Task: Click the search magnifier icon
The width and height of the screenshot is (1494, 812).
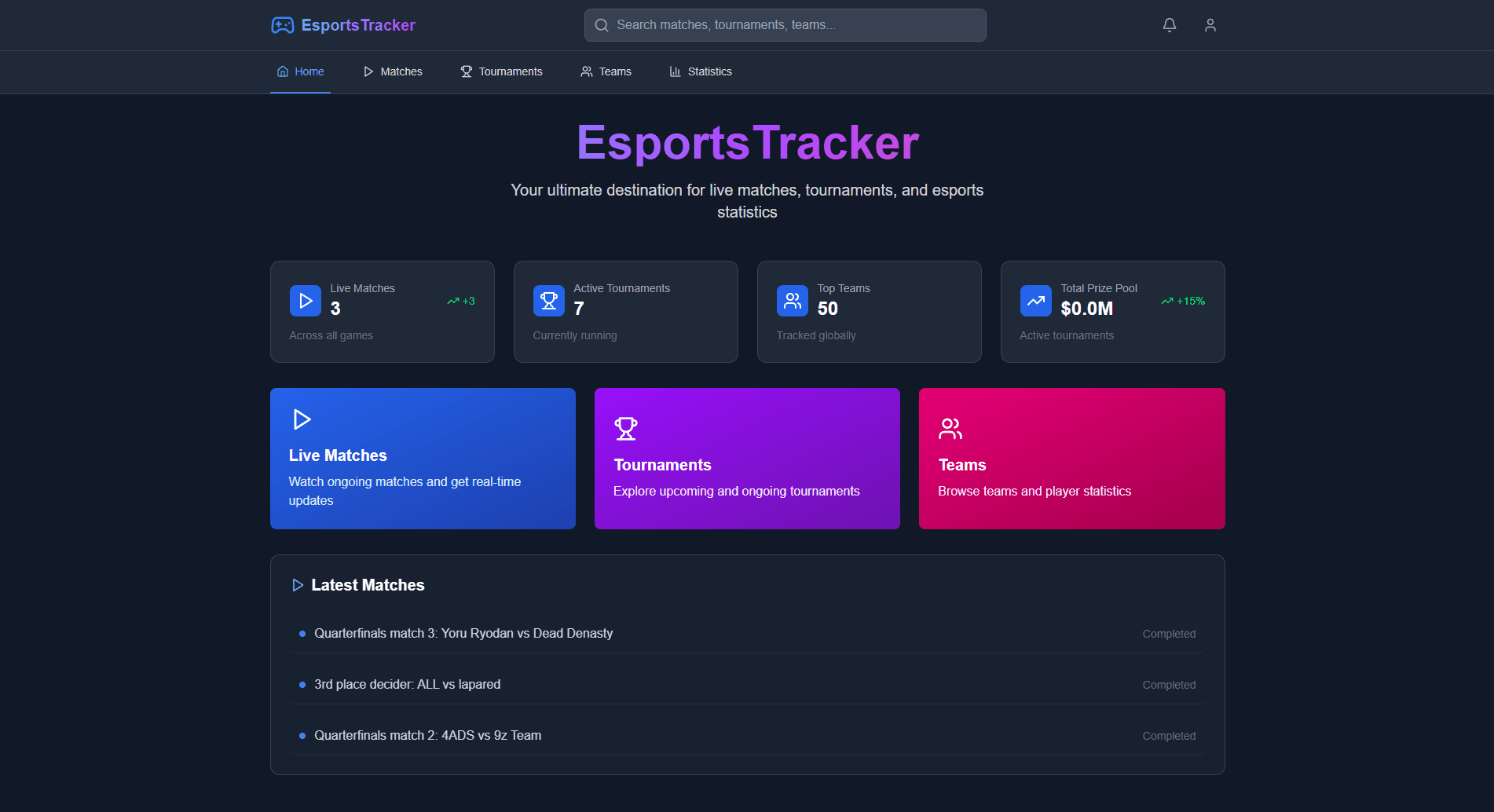Action: pyautogui.click(x=602, y=25)
